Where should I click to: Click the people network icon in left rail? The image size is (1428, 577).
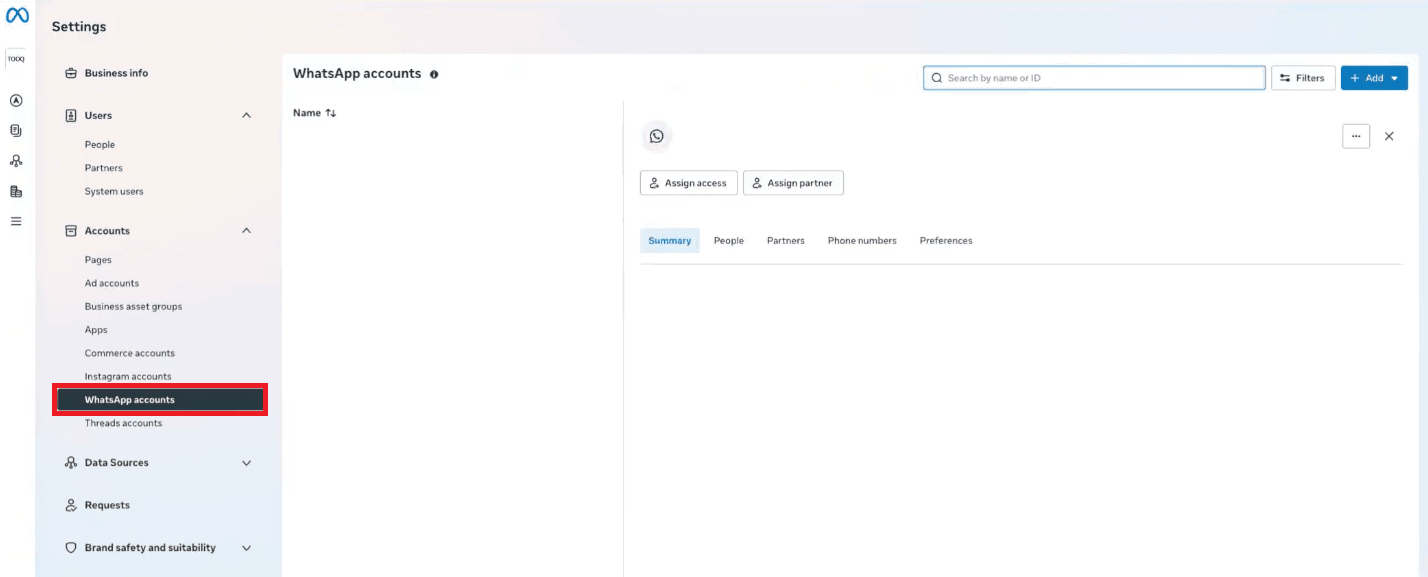click(16, 160)
